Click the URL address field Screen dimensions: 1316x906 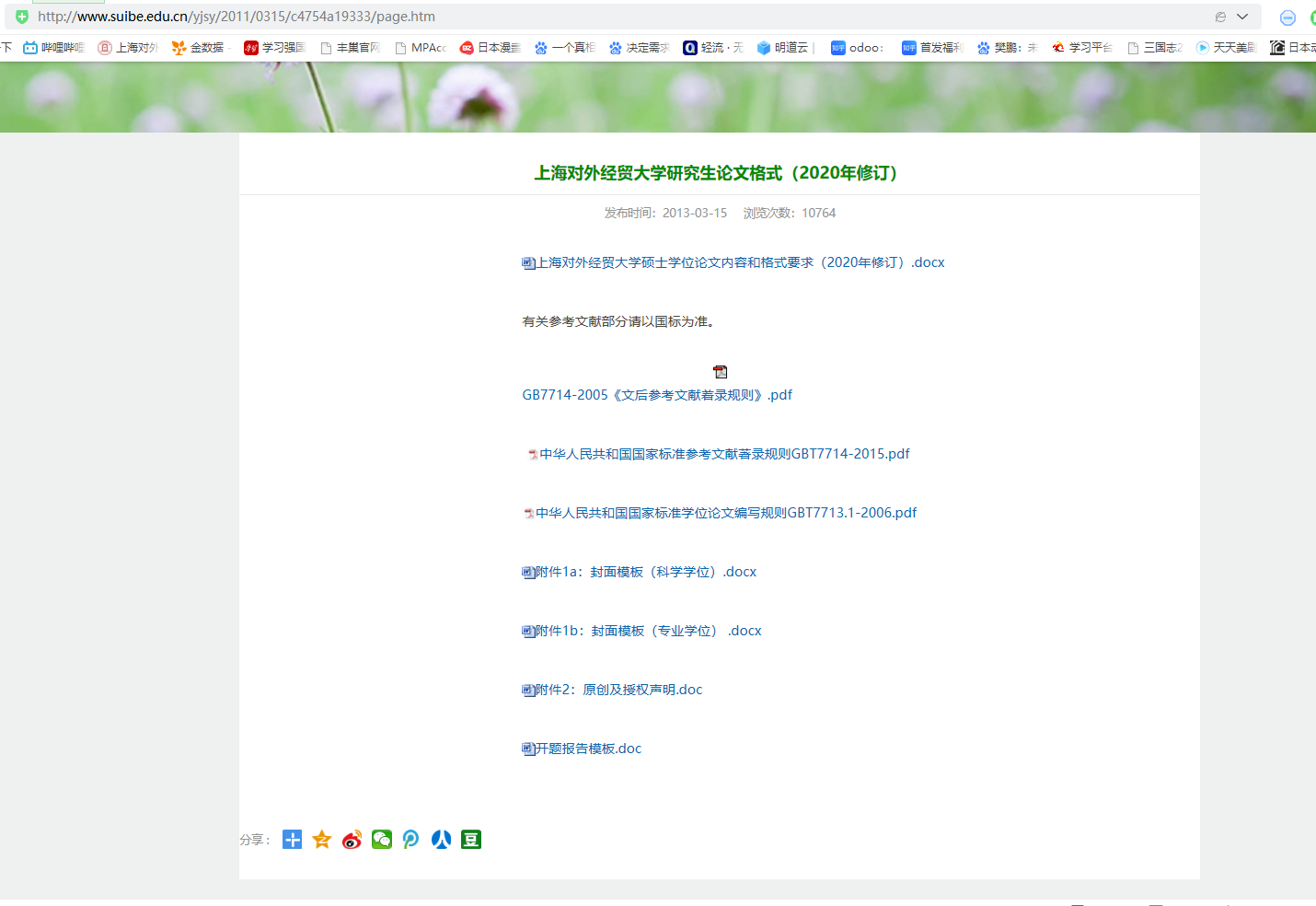(552, 17)
